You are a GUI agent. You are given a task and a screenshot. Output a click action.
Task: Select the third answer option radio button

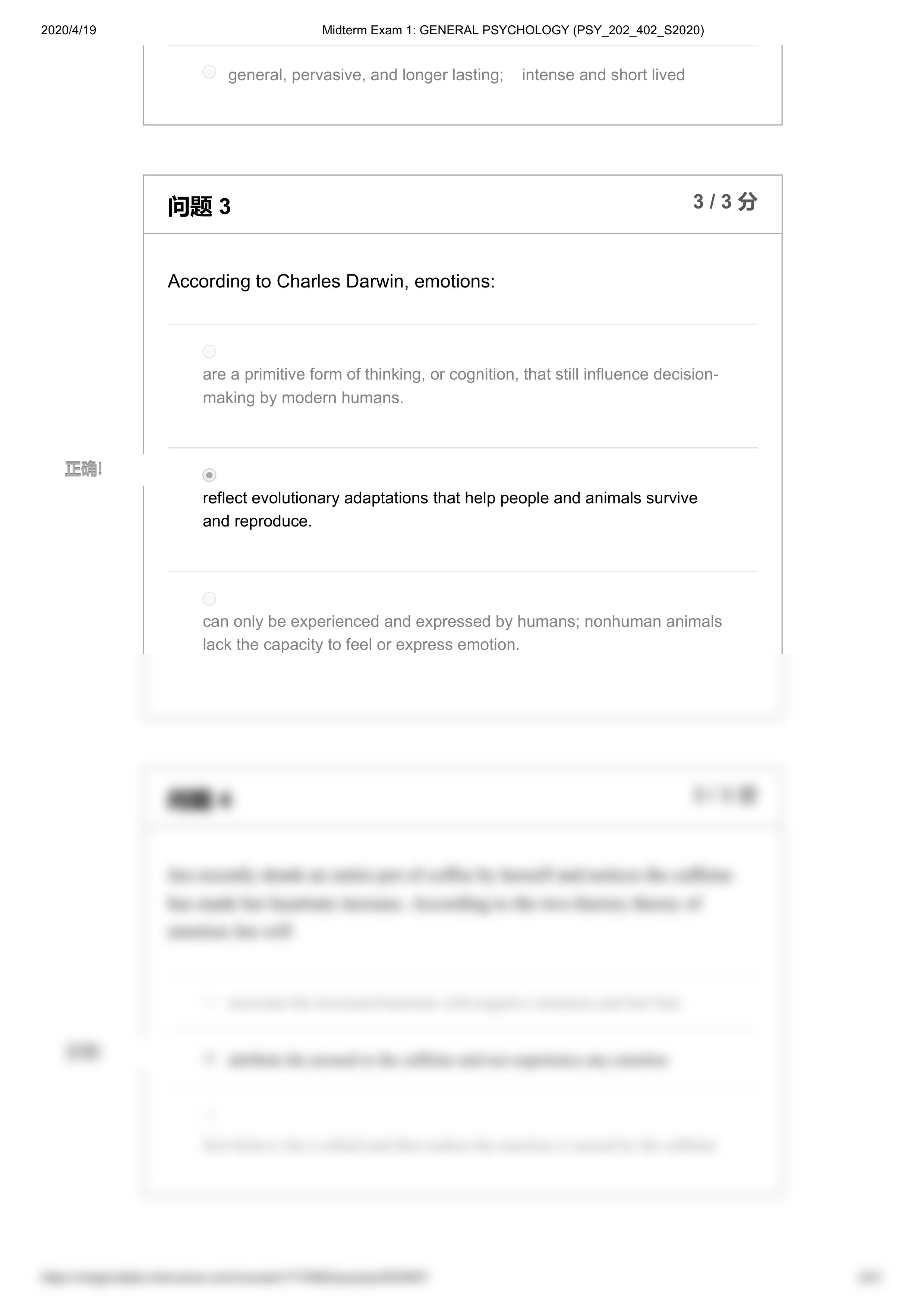click(x=209, y=598)
